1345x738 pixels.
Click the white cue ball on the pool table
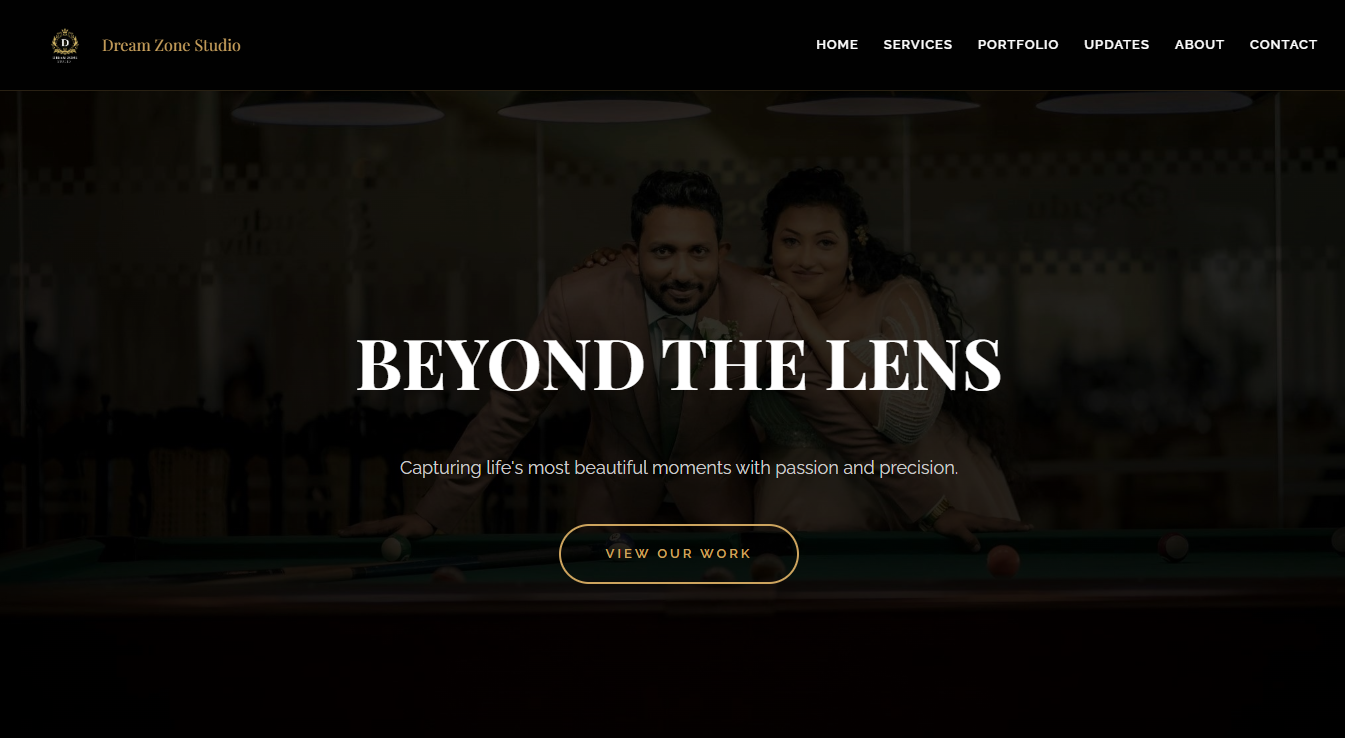pyautogui.click(x=395, y=548)
